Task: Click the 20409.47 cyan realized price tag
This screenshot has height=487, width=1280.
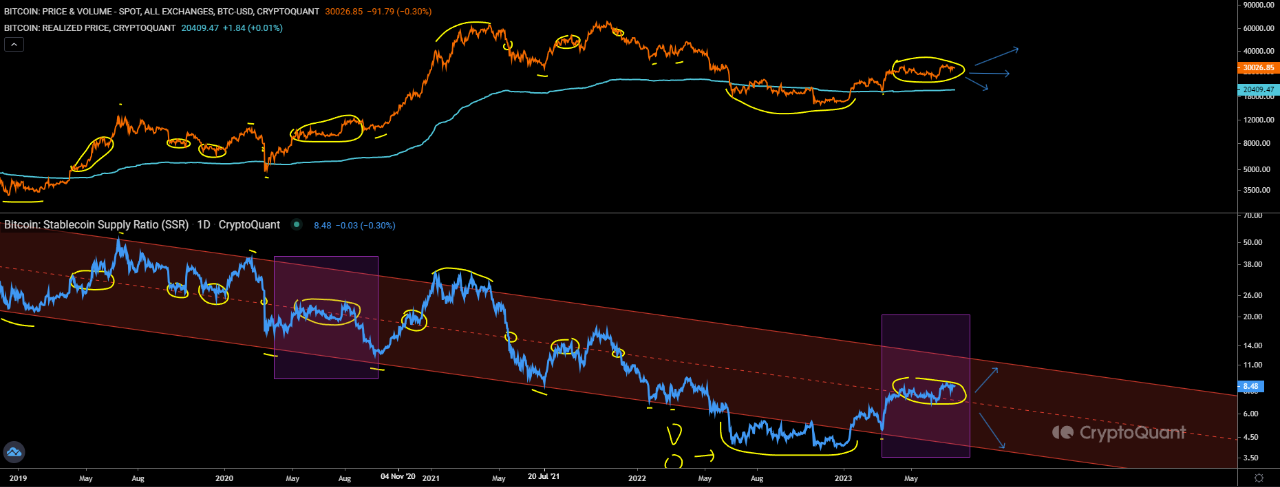Action: click(x=1258, y=90)
